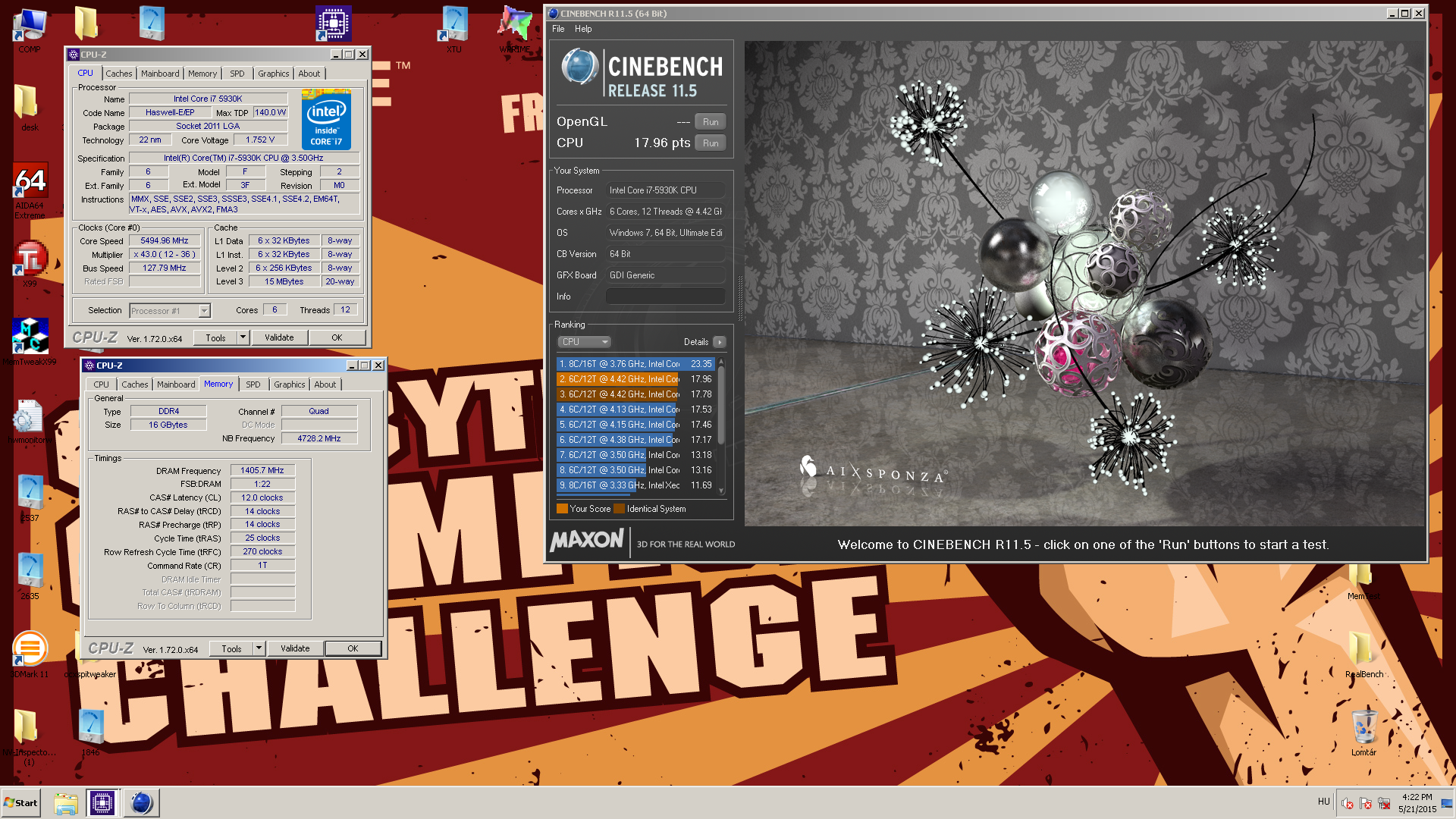
Task: Open RealBench folder on desktop
Action: click(1363, 654)
